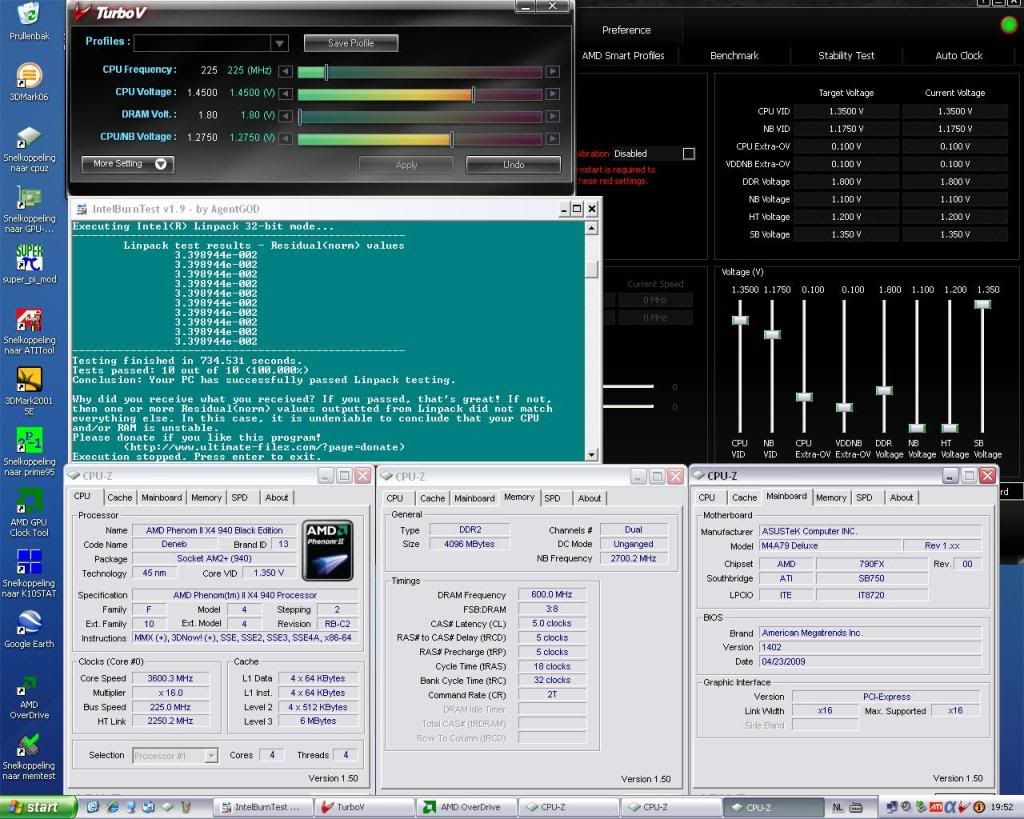Click the DDR Voltage target value 1.800 V
The width and height of the screenshot is (1024, 819).
[x=846, y=182]
